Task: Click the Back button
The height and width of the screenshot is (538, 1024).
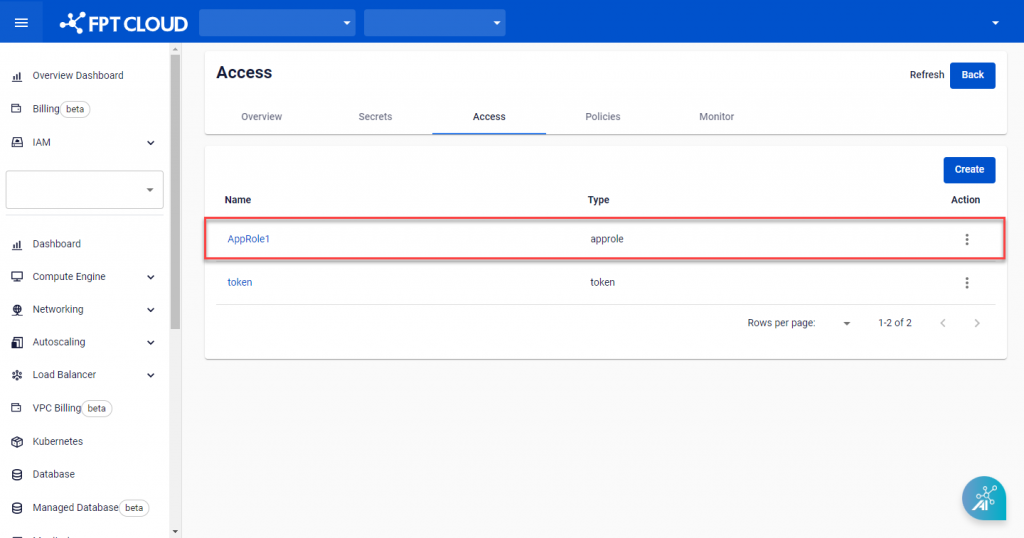Action: coord(972,75)
